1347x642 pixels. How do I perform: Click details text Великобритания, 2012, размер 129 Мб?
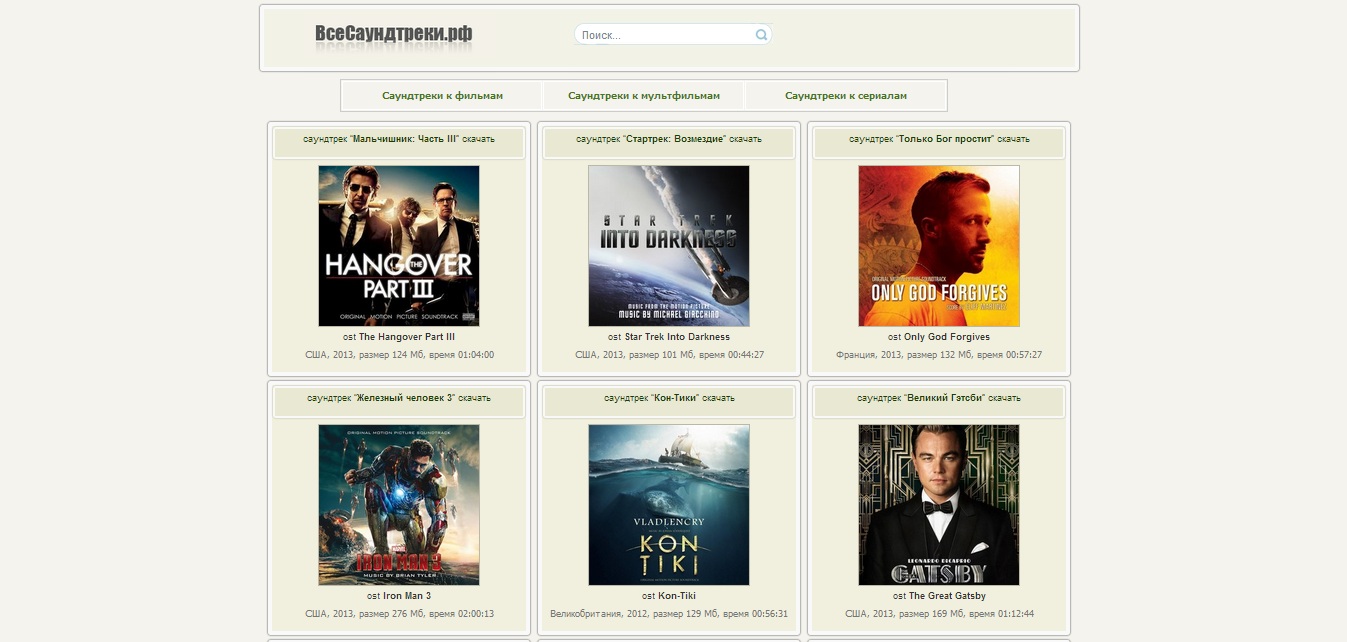(x=669, y=614)
